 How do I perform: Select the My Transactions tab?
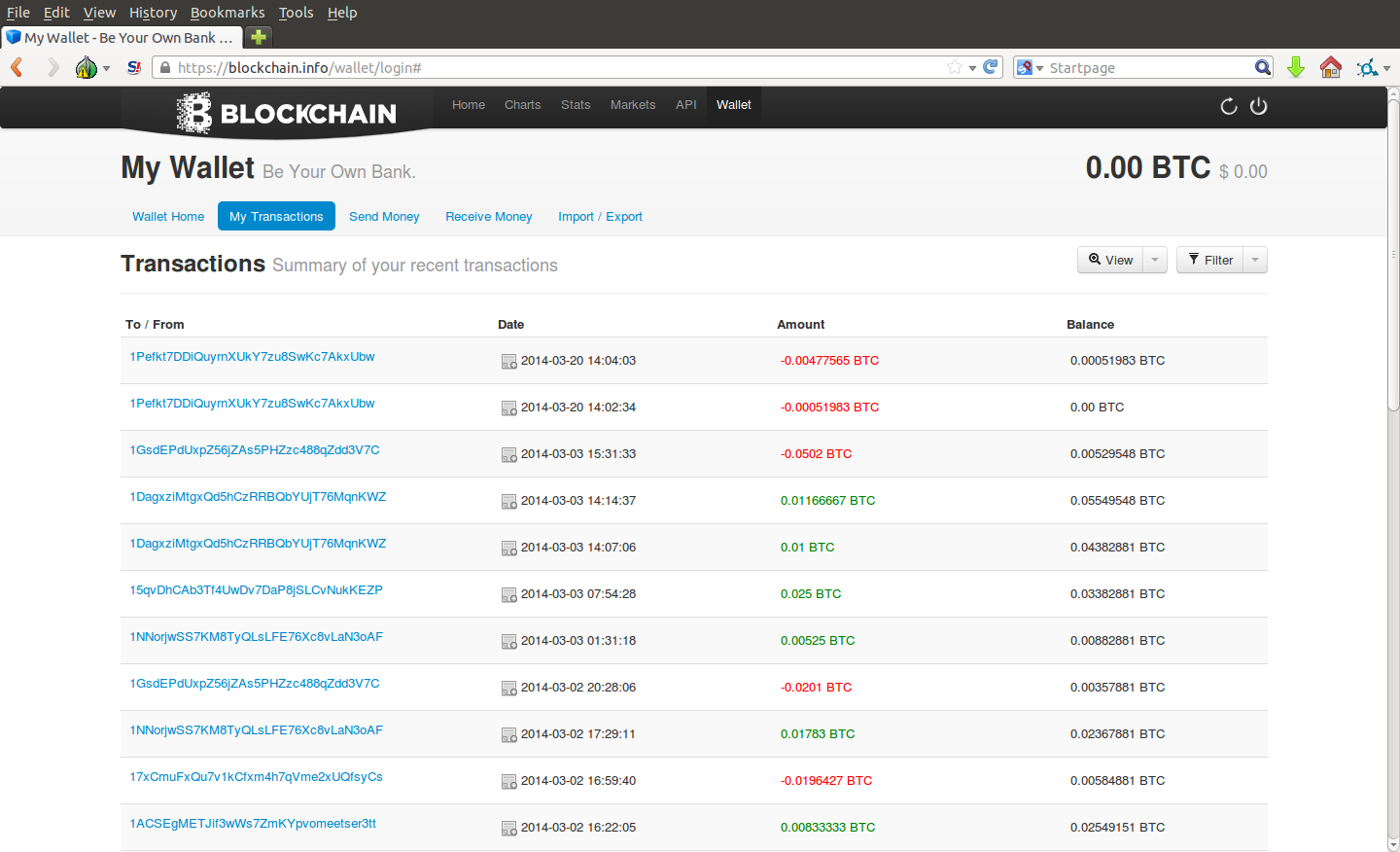click(276, 216)
